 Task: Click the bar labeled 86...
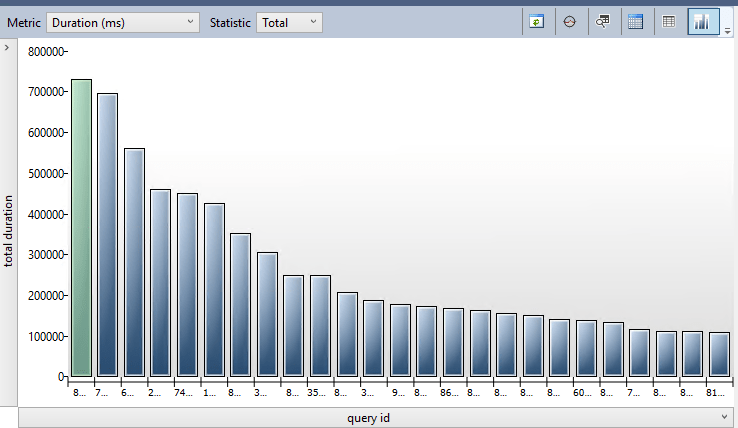click(453, 342)
